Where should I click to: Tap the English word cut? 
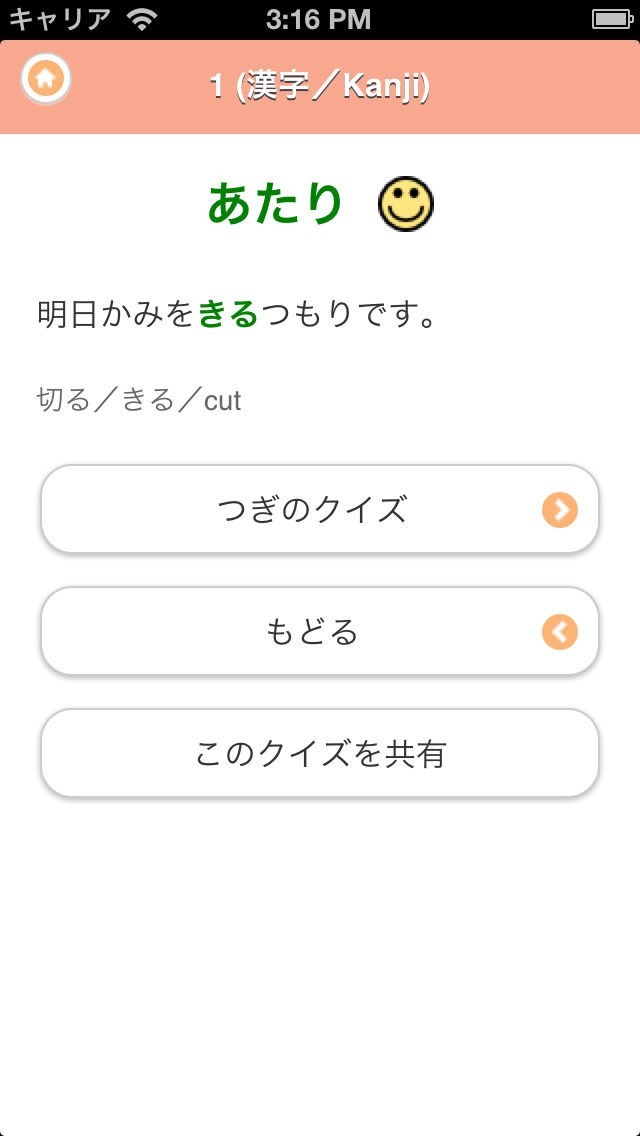coord(222,401)
